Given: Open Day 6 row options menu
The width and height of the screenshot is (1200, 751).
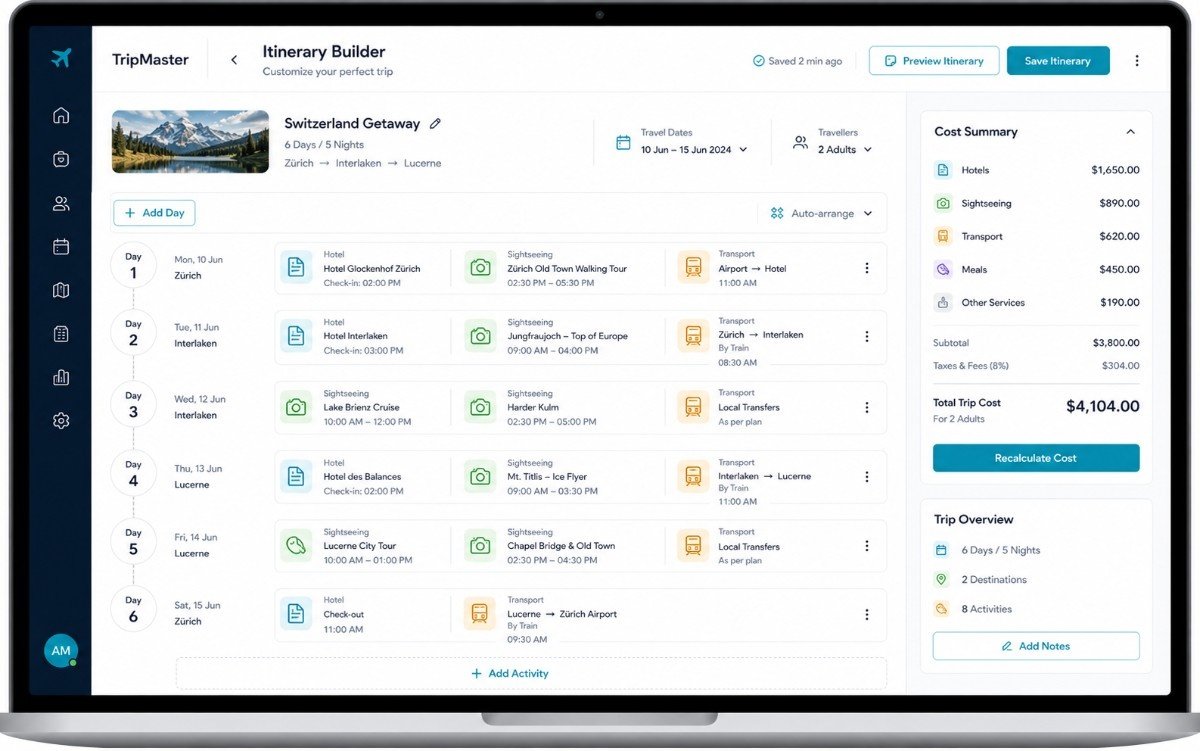Looking at the screenshot, I should 867,615.
